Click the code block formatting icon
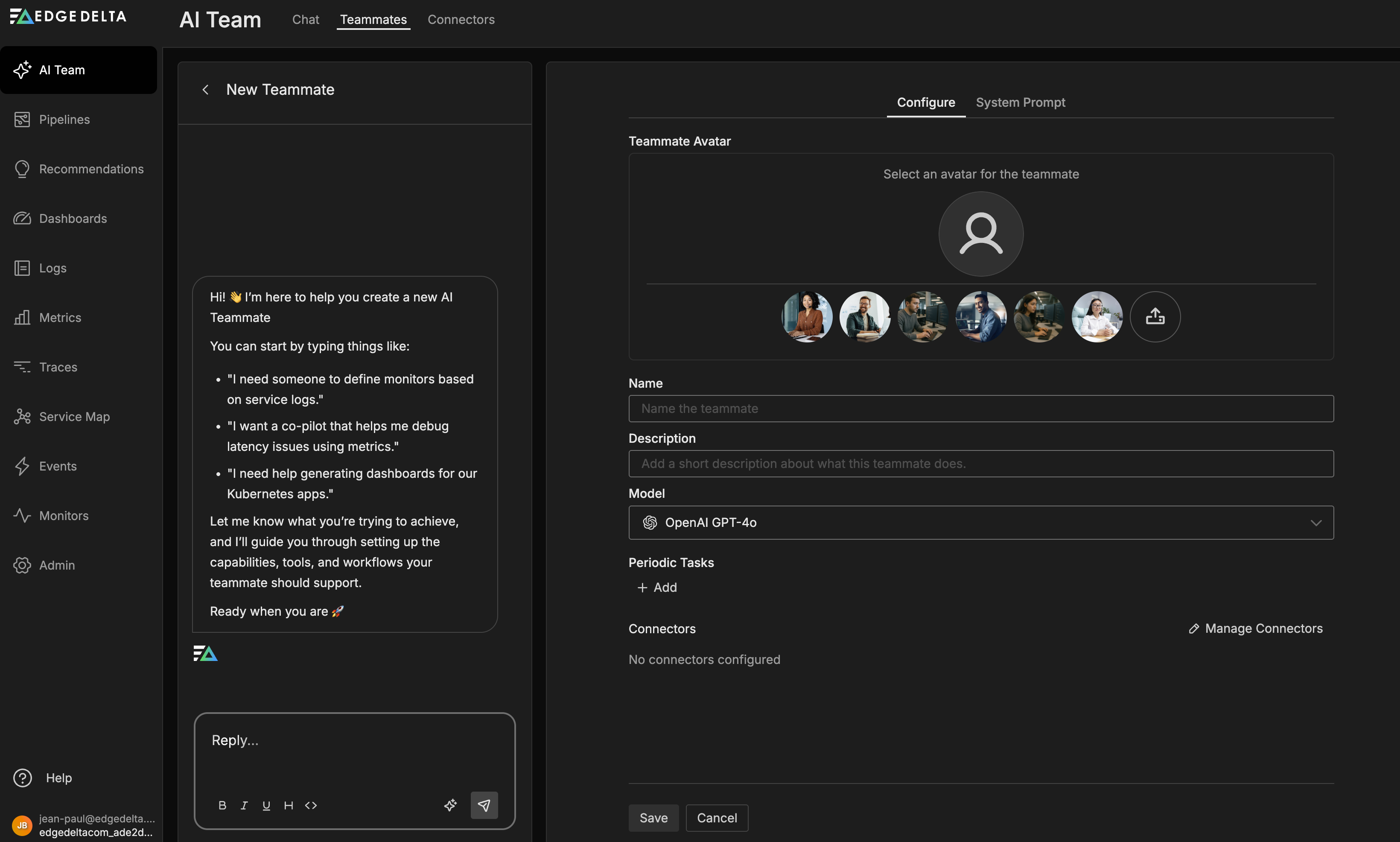1400x842 pixels. click(x=311, y=805)
